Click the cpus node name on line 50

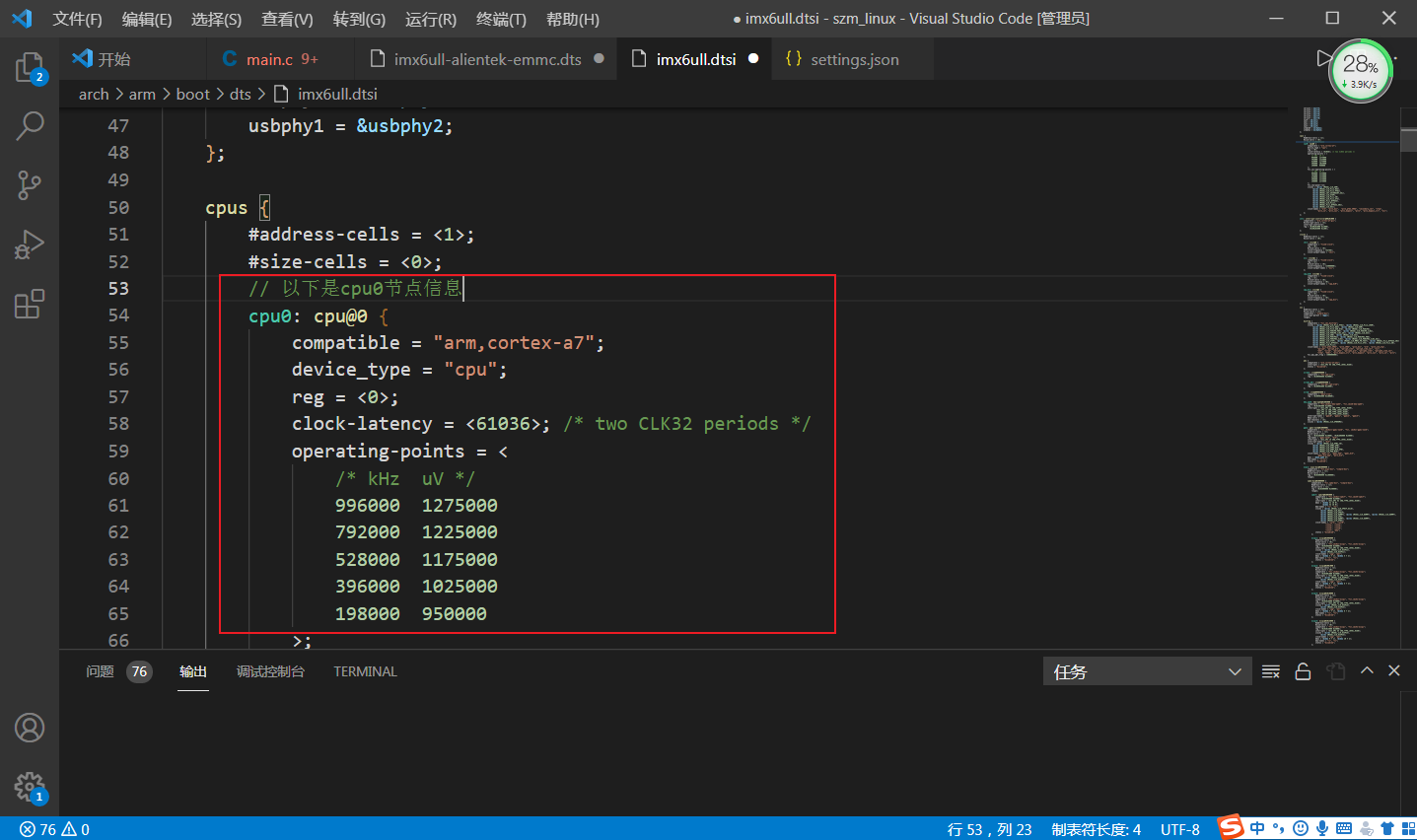[226, 207]
